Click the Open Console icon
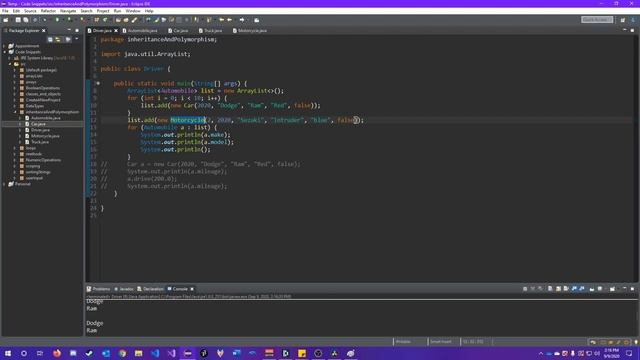The width and height of the screenshot is (640, 360). click(612, 289)
